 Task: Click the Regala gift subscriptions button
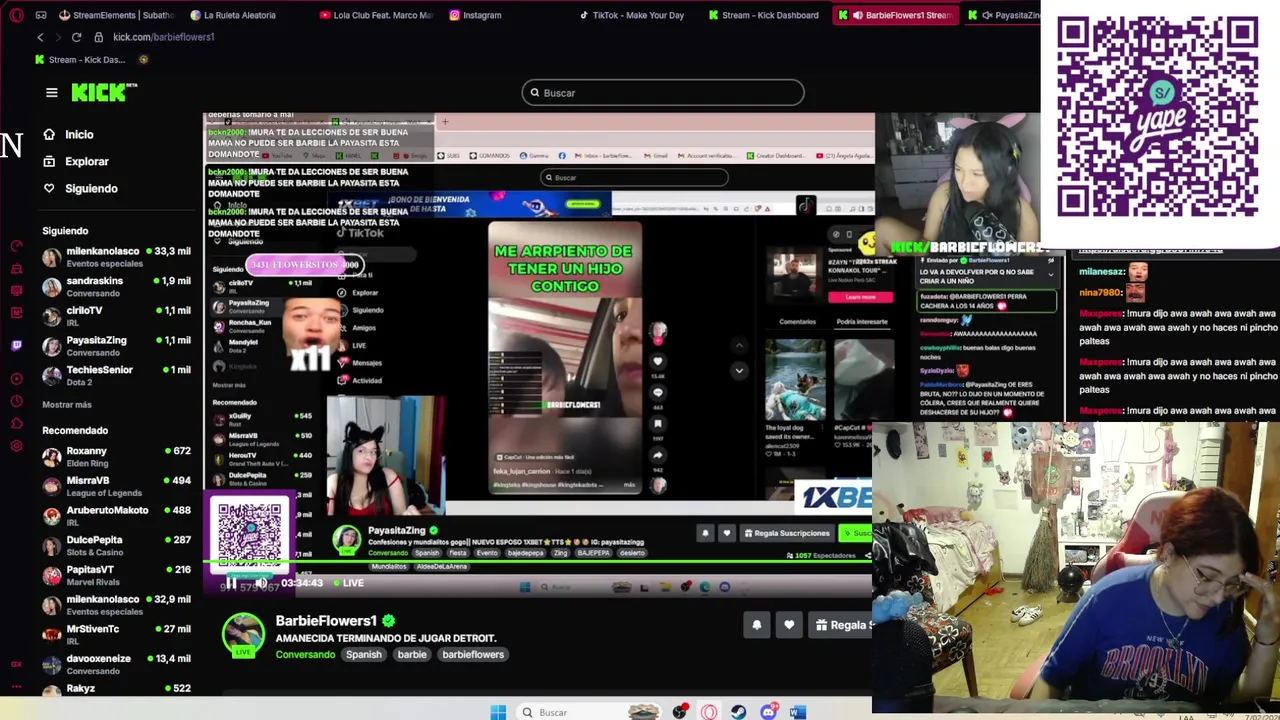point(841,625)
